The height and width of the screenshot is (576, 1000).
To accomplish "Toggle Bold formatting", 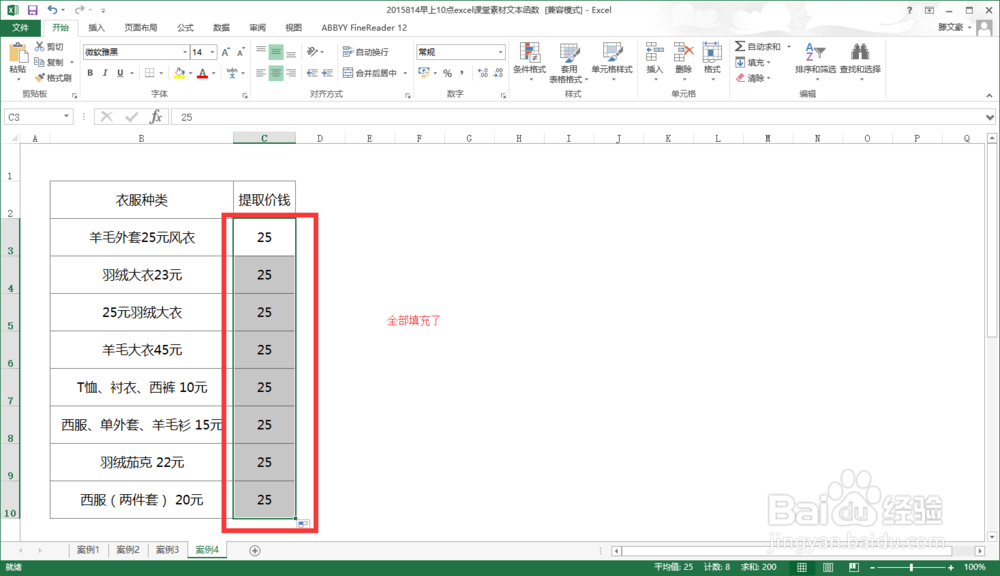I will click(x=90, y=73).
